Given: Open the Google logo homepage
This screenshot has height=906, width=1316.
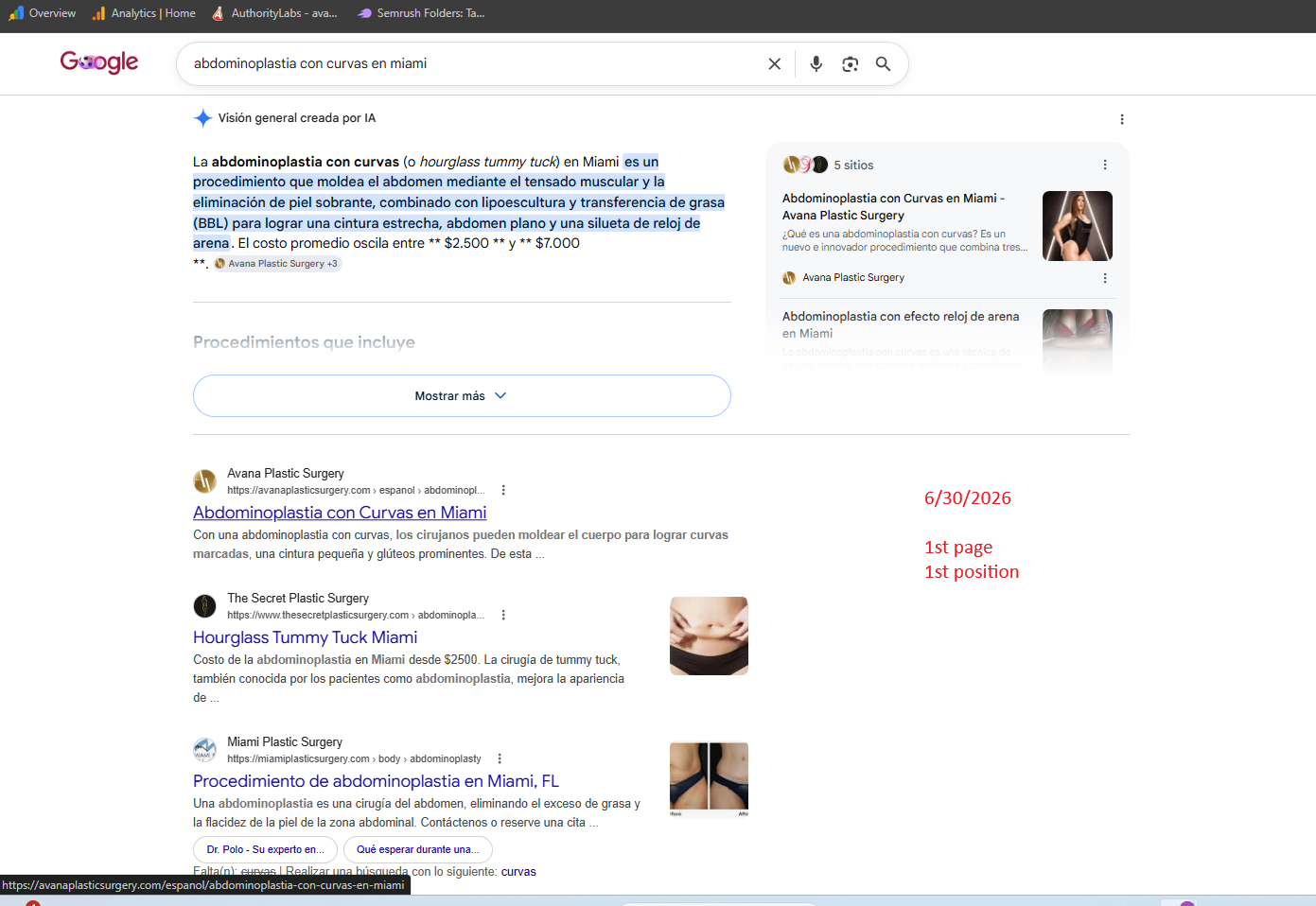Looking at the screenshot, I should (99, 62).
